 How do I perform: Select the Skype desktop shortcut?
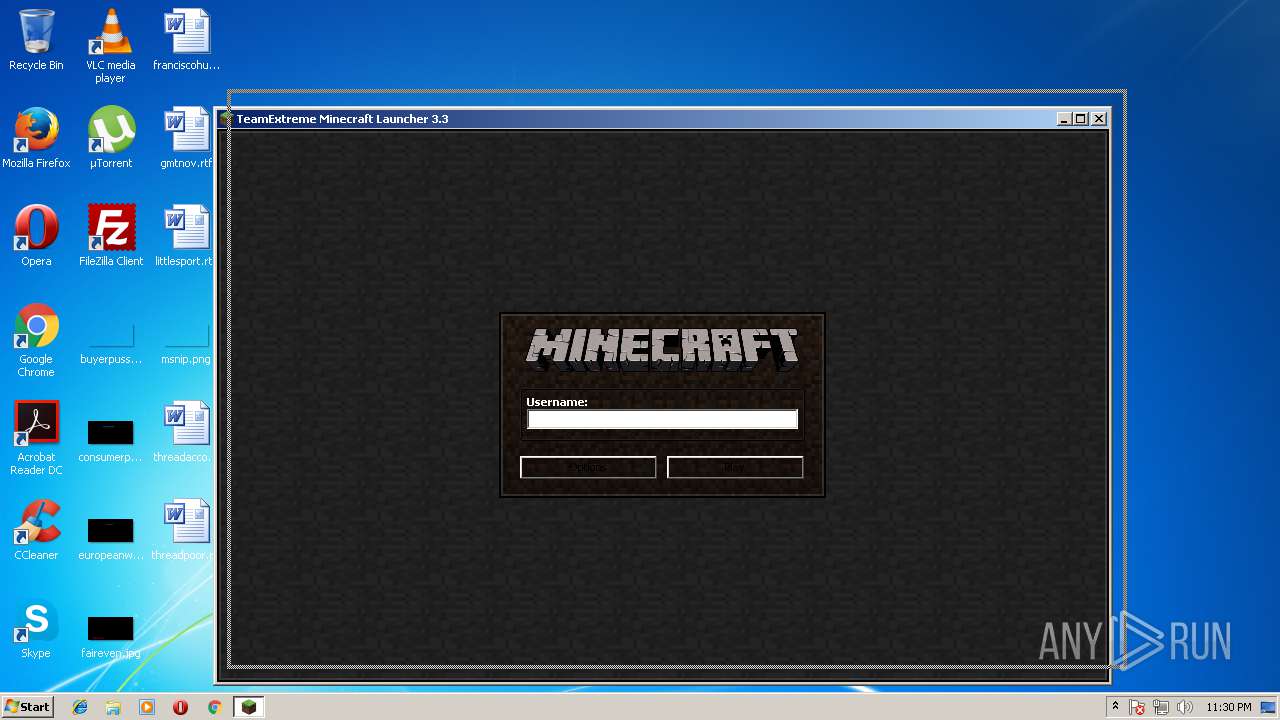click(x=36, y=628)
